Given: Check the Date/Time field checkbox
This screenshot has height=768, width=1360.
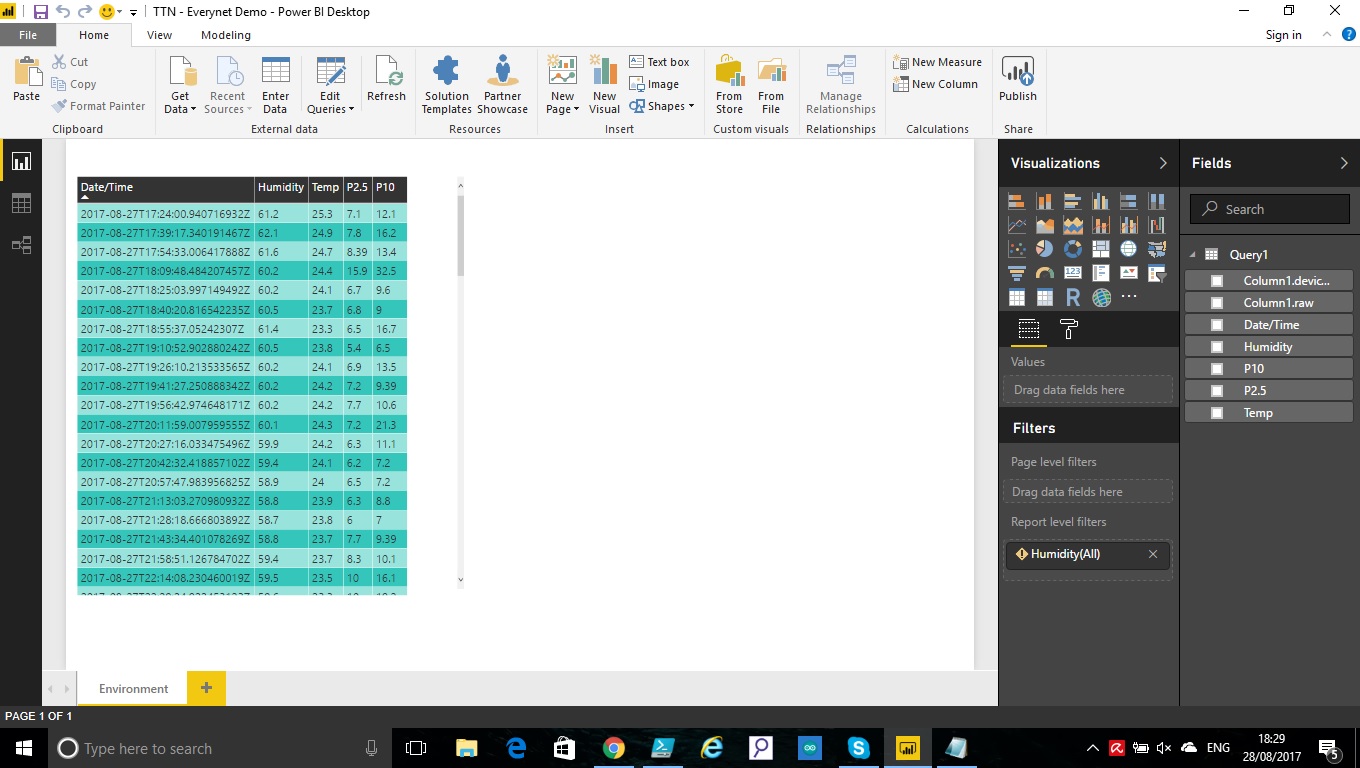Looking at the screenshot, I should (x=1217, y=325).
